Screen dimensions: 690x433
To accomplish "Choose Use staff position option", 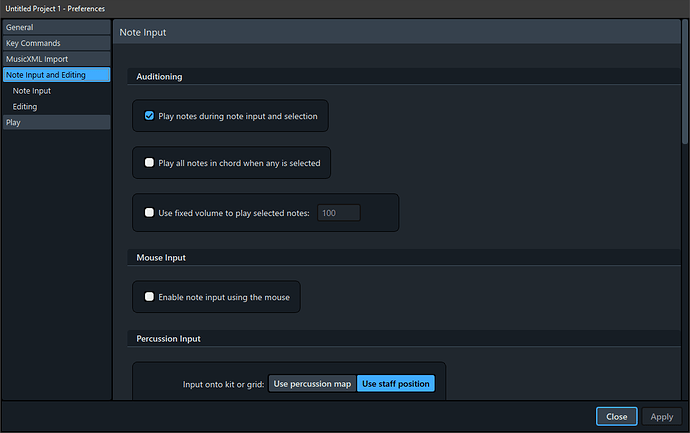I will pos(397,384).
